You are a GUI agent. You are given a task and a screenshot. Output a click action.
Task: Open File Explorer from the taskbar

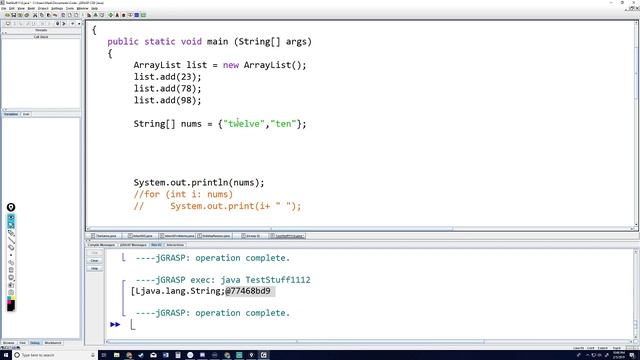pyautogui.click(x=117, y=355)
